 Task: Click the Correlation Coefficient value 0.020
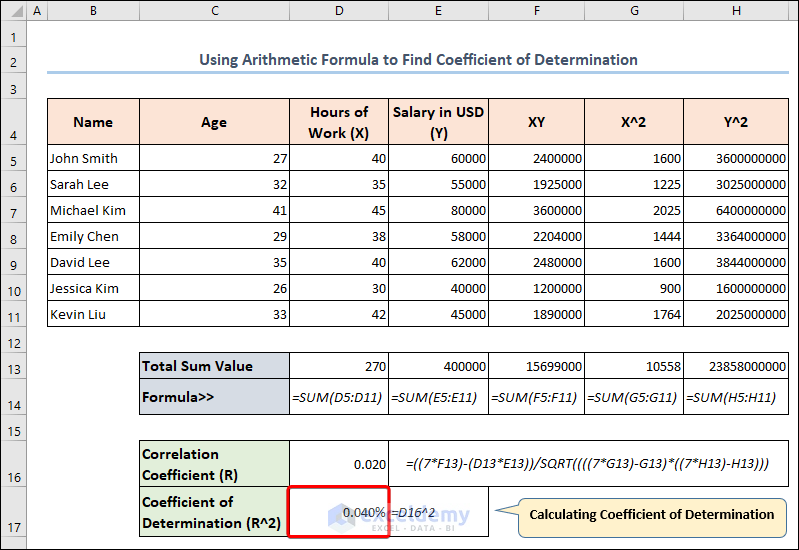click(x=339, y=464)
